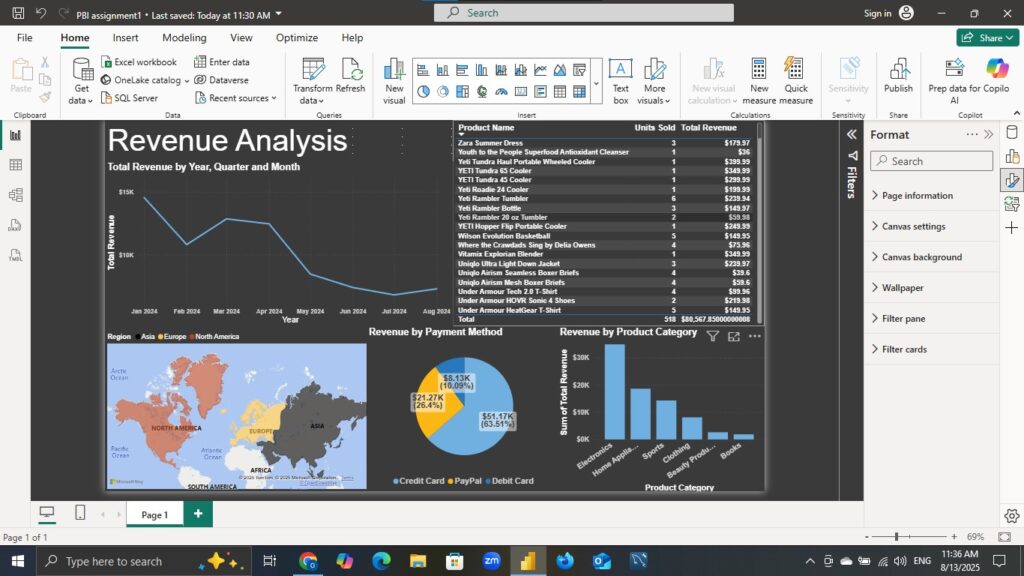
Task: Open OneLake catalog dropdown
Action: [x=145, y=80]
